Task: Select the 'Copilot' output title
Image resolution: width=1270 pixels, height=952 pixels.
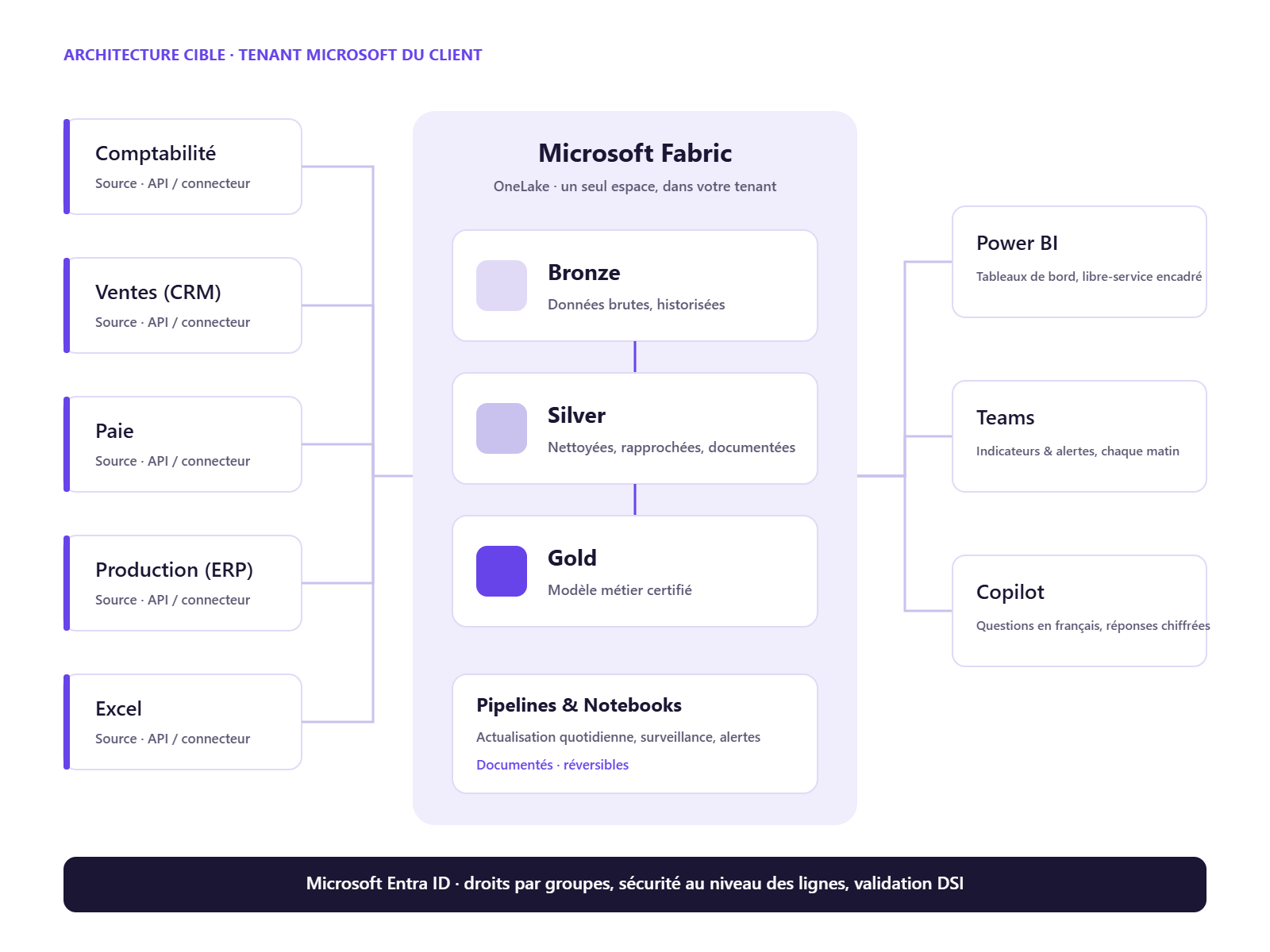Action: [x=1010, y=592]
